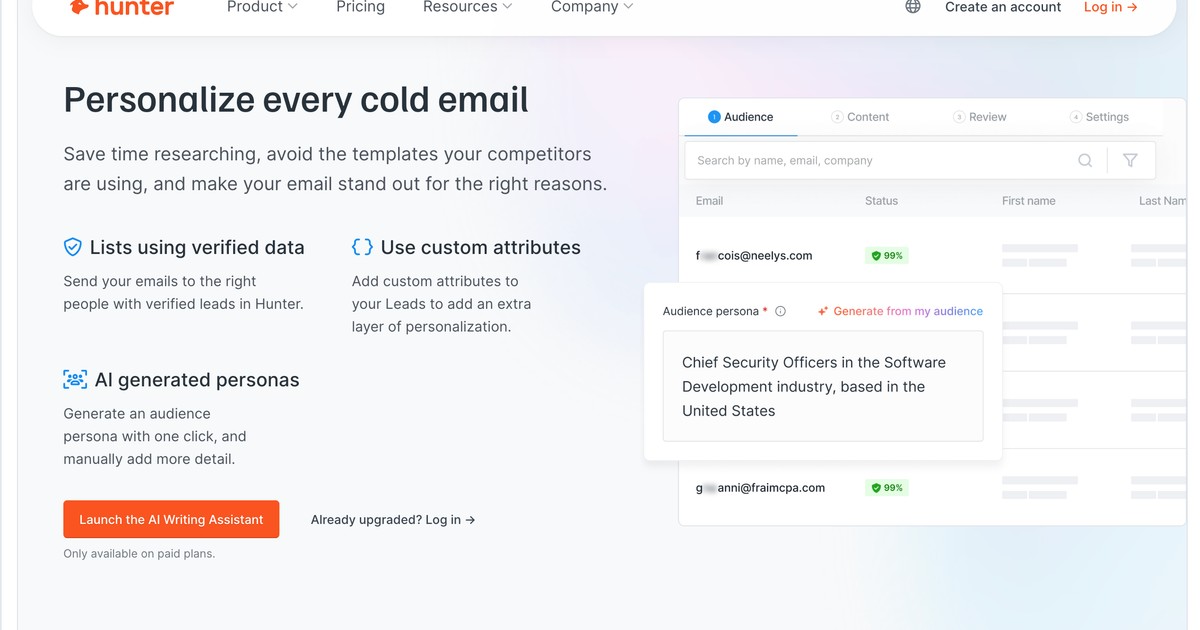Launch the AI Writing Assistant

click(x=171, y=519)
